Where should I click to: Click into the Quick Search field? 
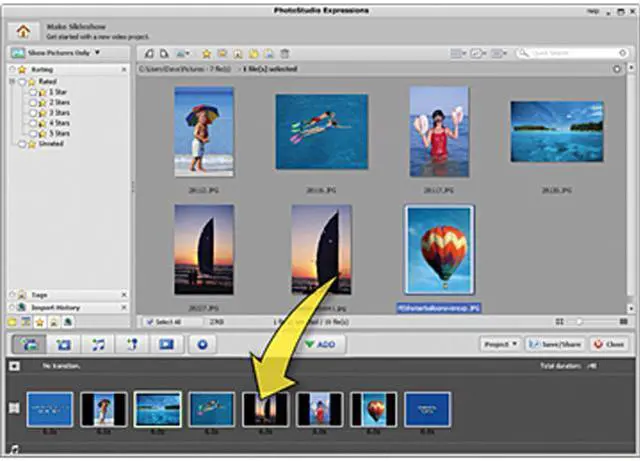(x=573, y=53)
